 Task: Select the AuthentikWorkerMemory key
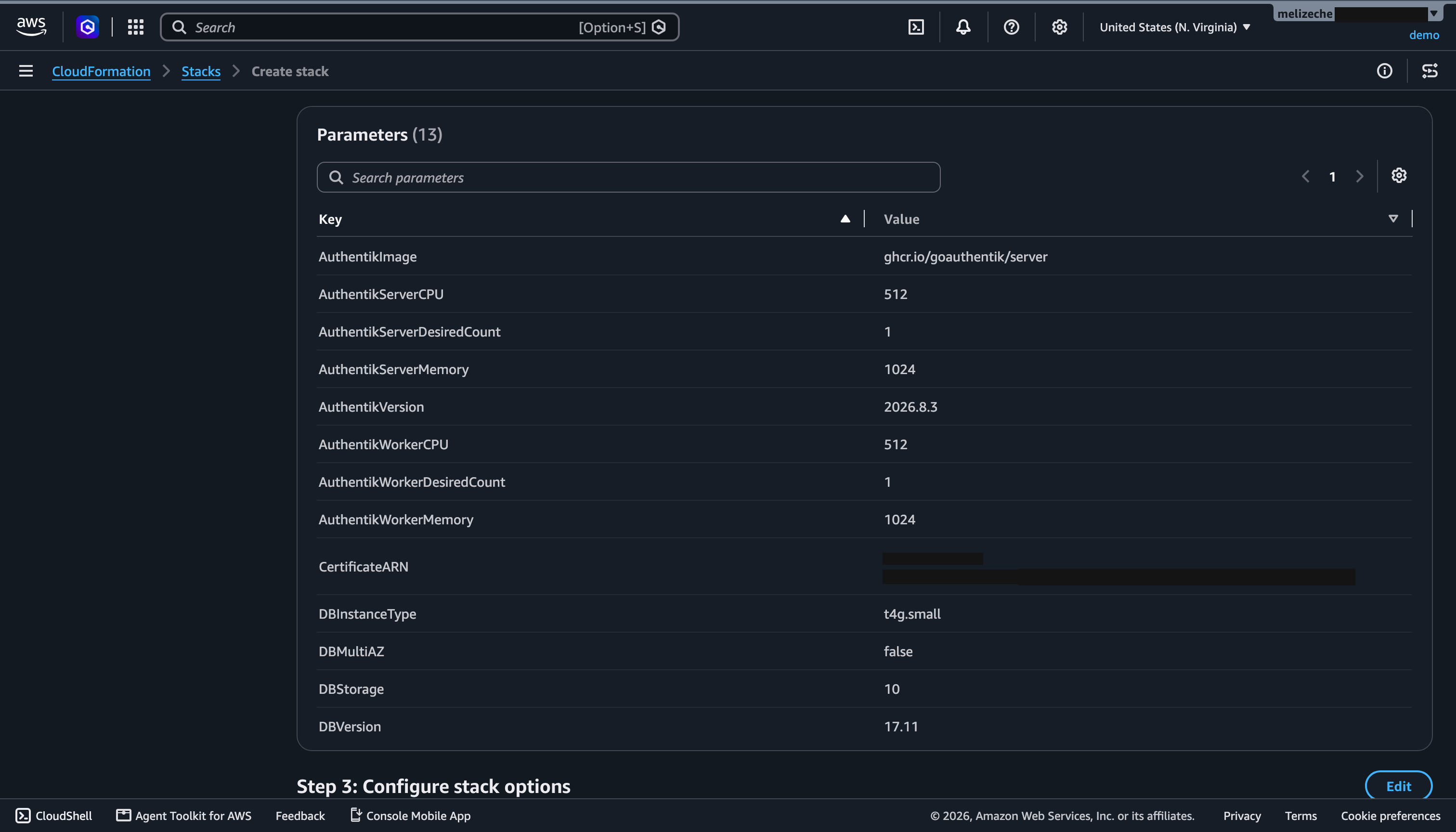point(395,520)
